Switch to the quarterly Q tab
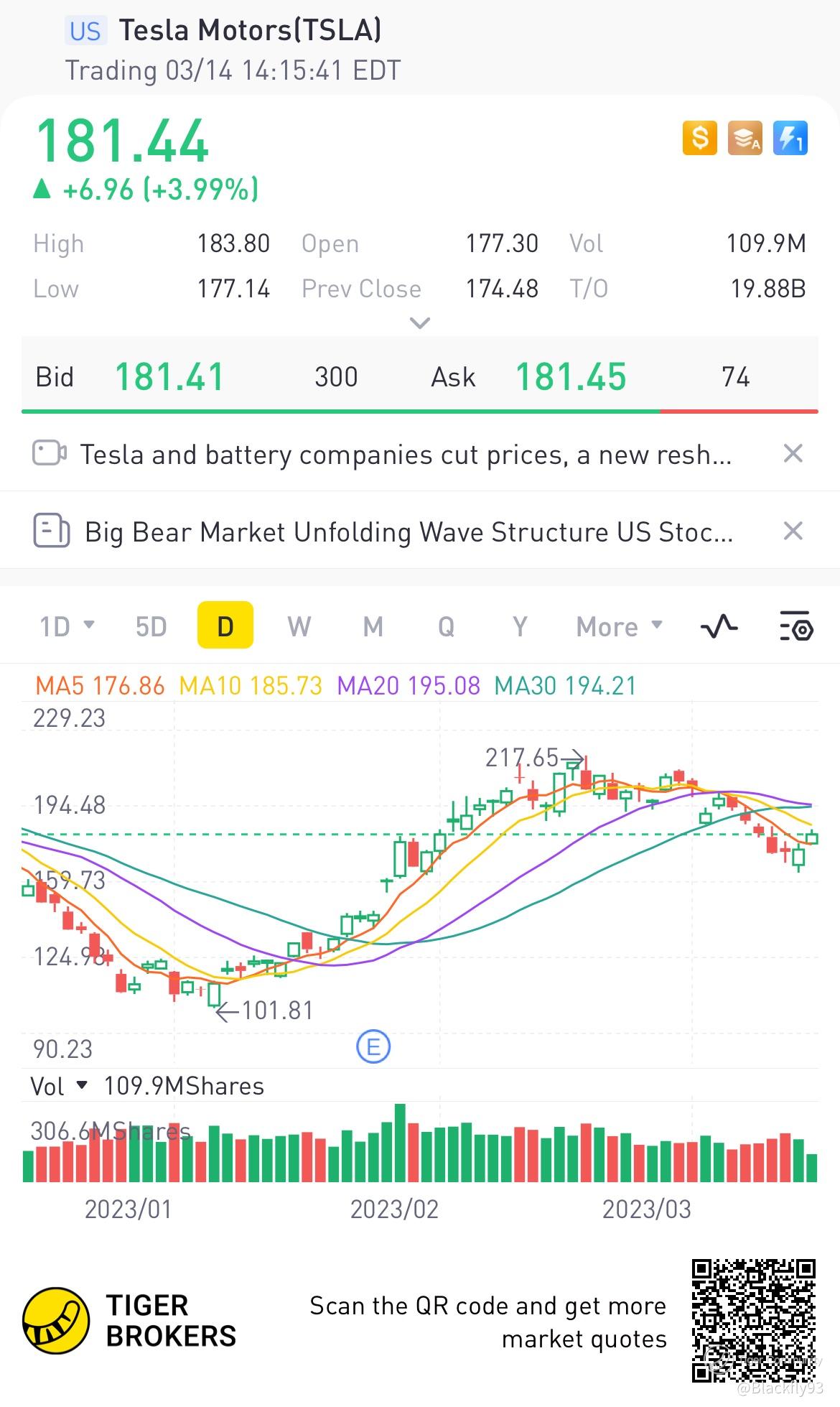 (446, 626)
